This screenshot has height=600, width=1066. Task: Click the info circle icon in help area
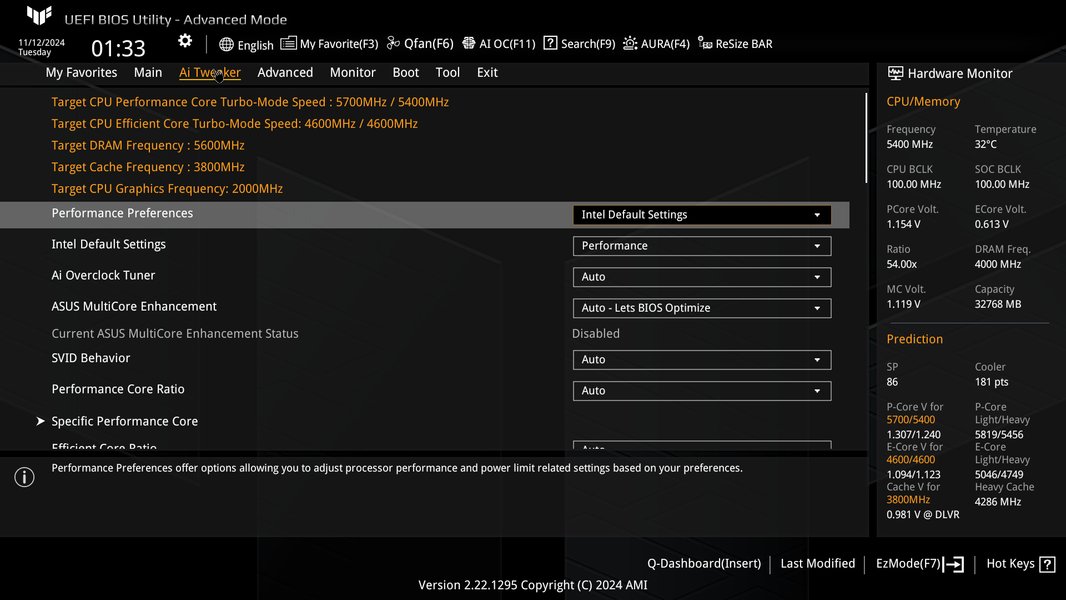click(x=24, y=477)
